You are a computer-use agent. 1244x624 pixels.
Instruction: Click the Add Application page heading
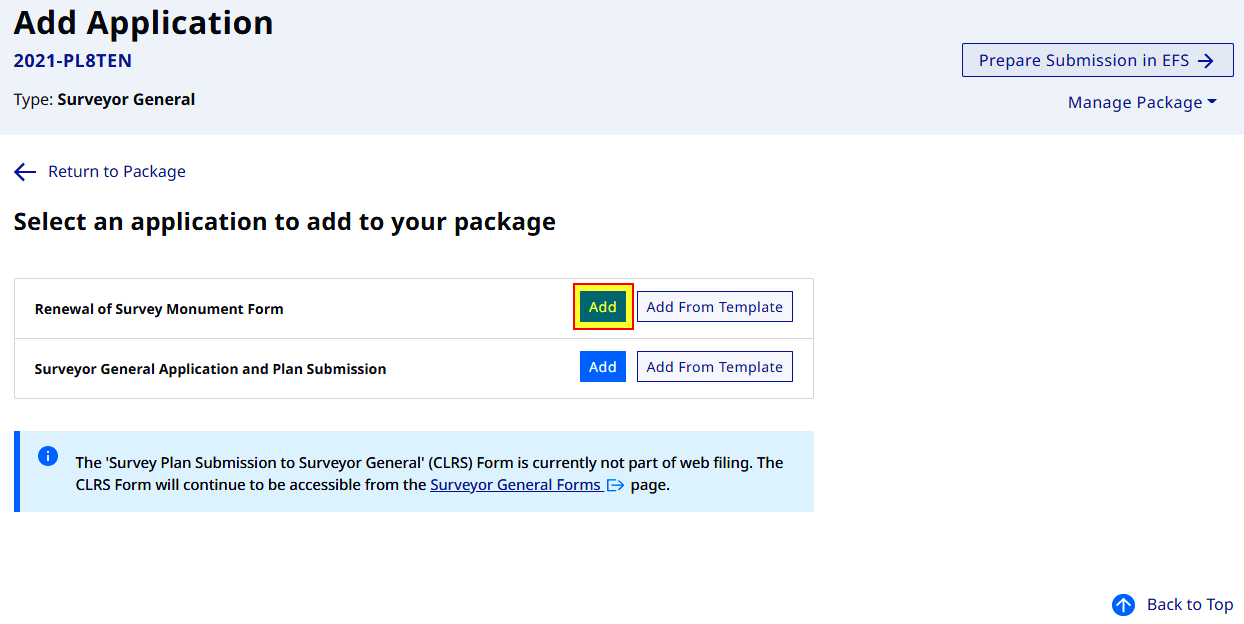[x=143, y=23]
